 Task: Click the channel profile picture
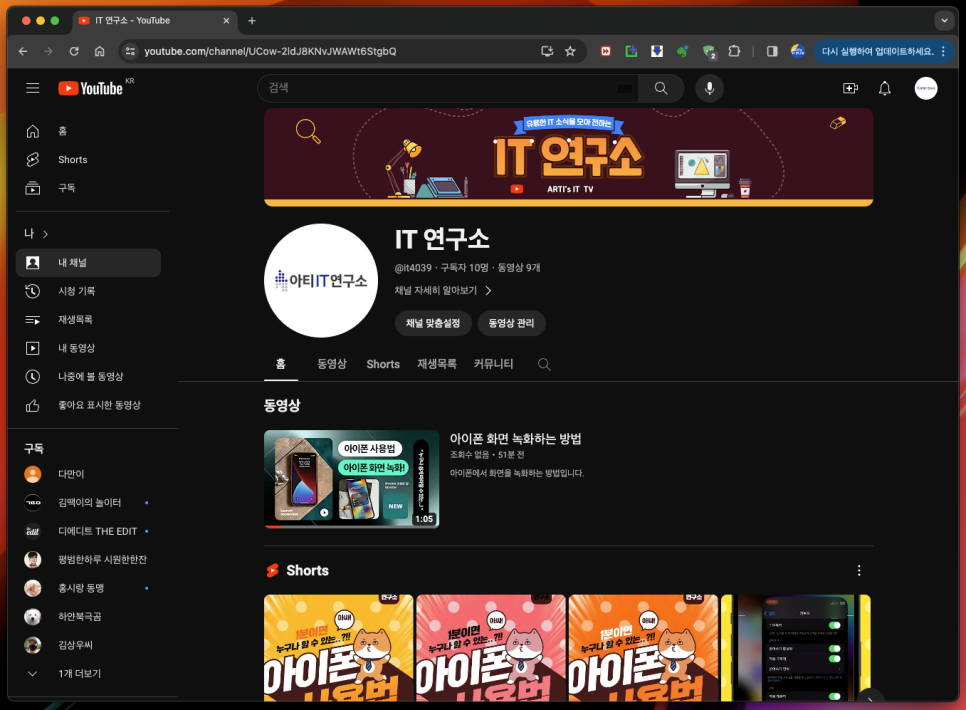321,280
